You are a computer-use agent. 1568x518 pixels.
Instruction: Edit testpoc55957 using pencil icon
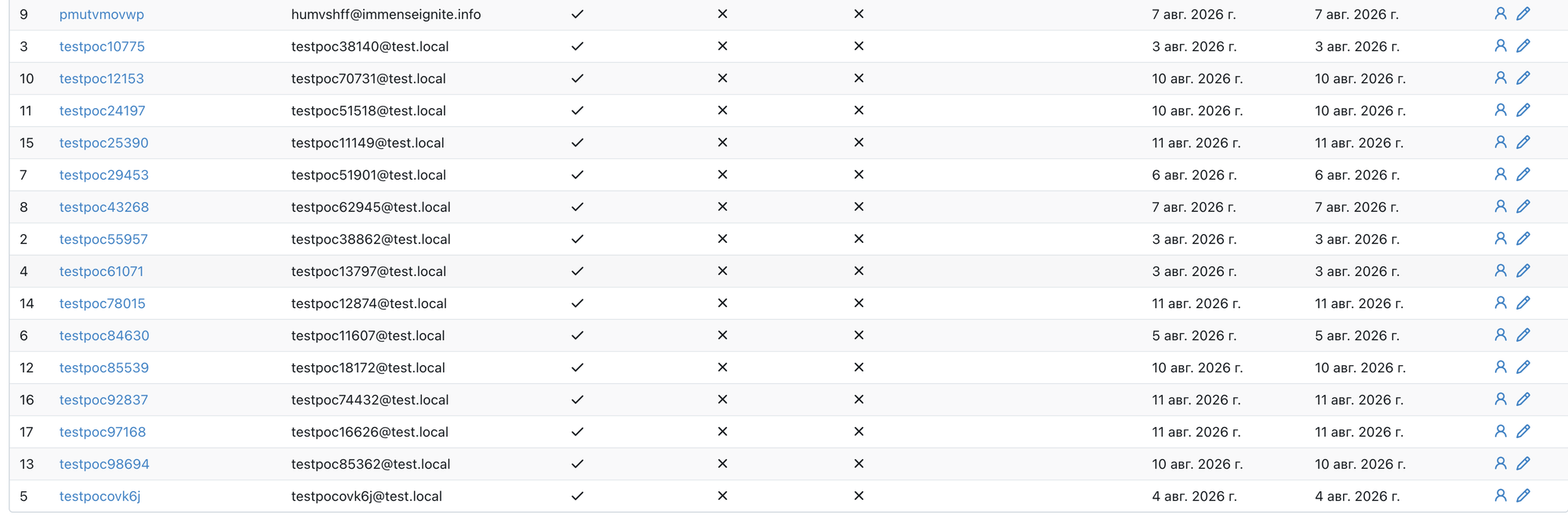click(x=1523, y=238)
